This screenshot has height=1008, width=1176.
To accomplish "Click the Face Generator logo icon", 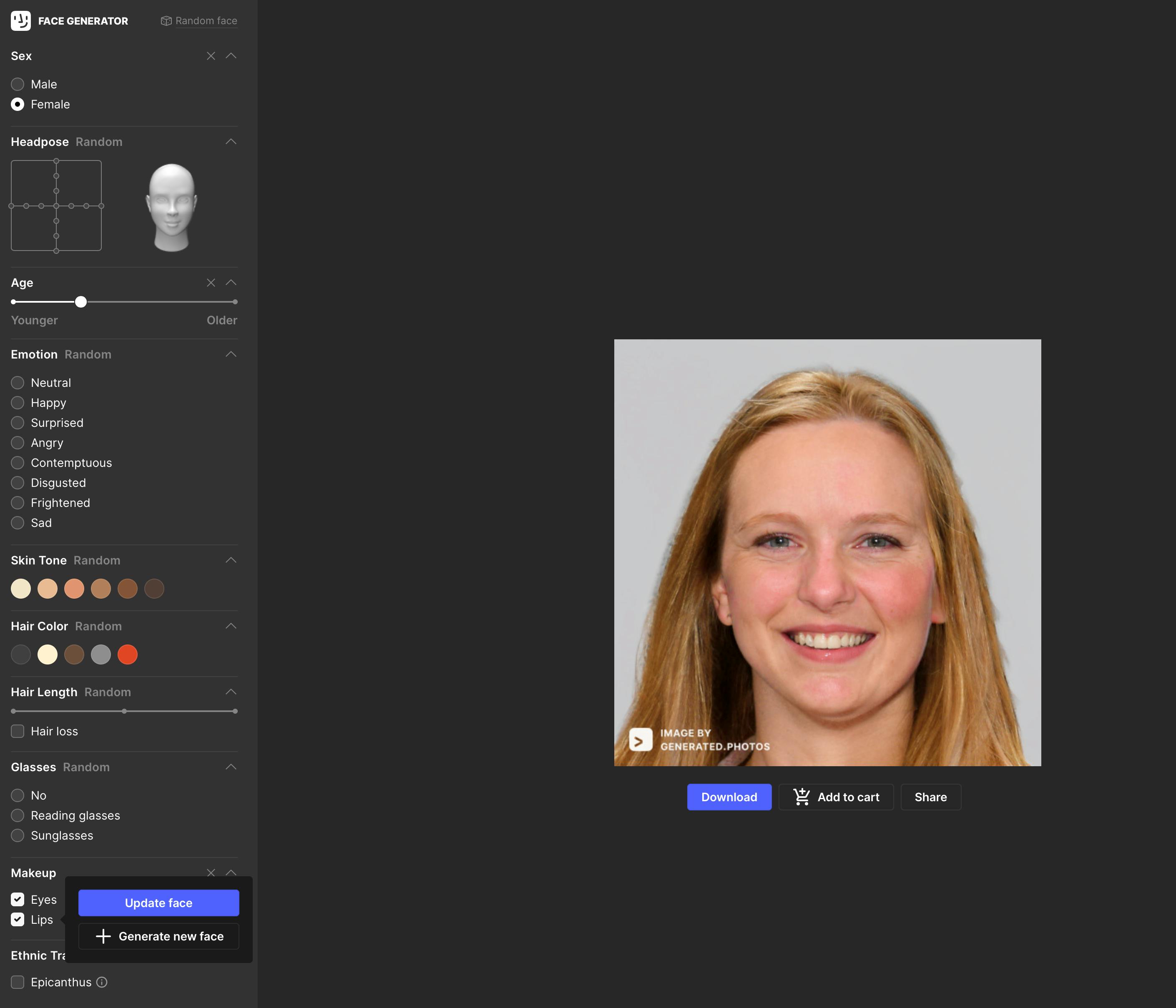I will pyautogui.click(x=20, y=21).
